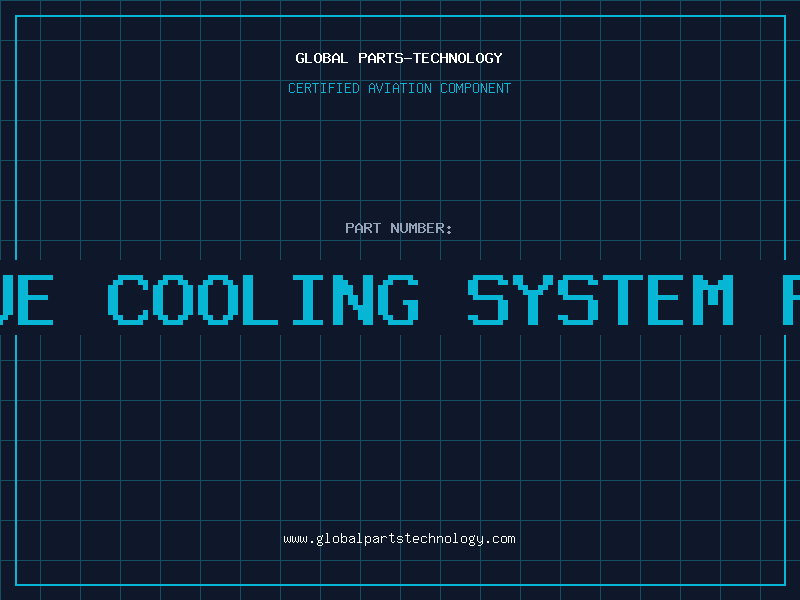Select the word AVIATION in the subtitle
This screenshot has width=800, height=600.
399,88
